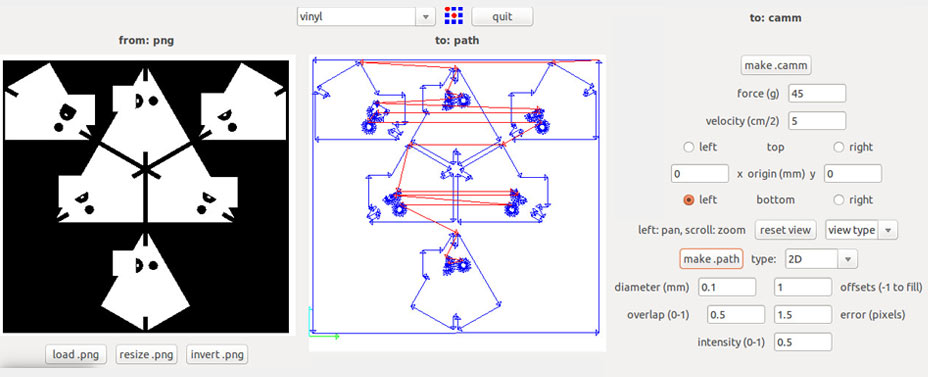Open the path type 2D dropdown
Image resolution: width=928 pixels, height=377 pixels.
821,259
